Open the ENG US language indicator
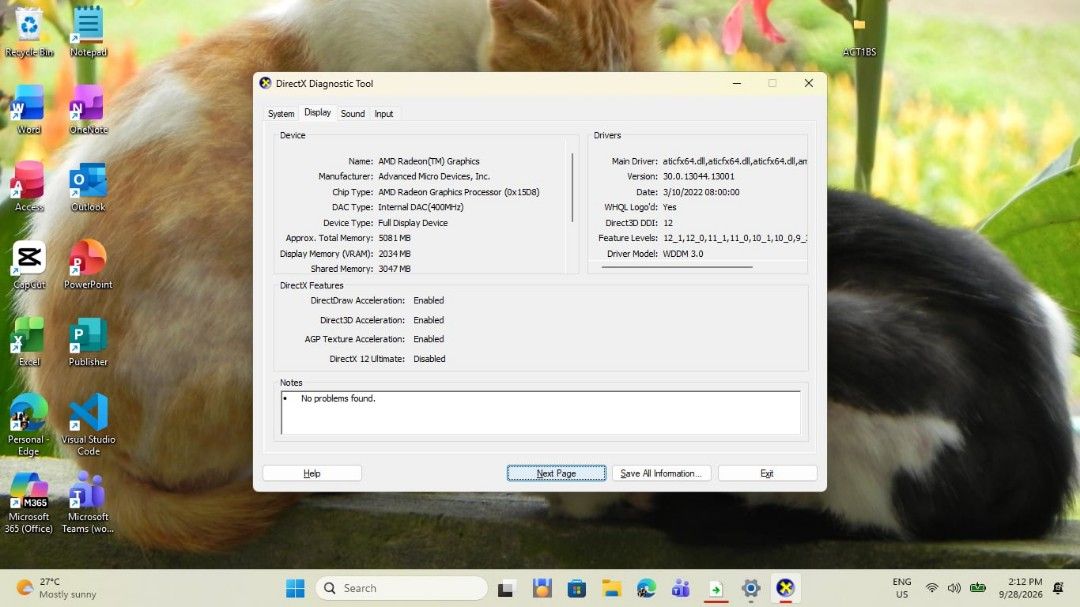This screenshot has height=607, width=1080. point(902,588)
